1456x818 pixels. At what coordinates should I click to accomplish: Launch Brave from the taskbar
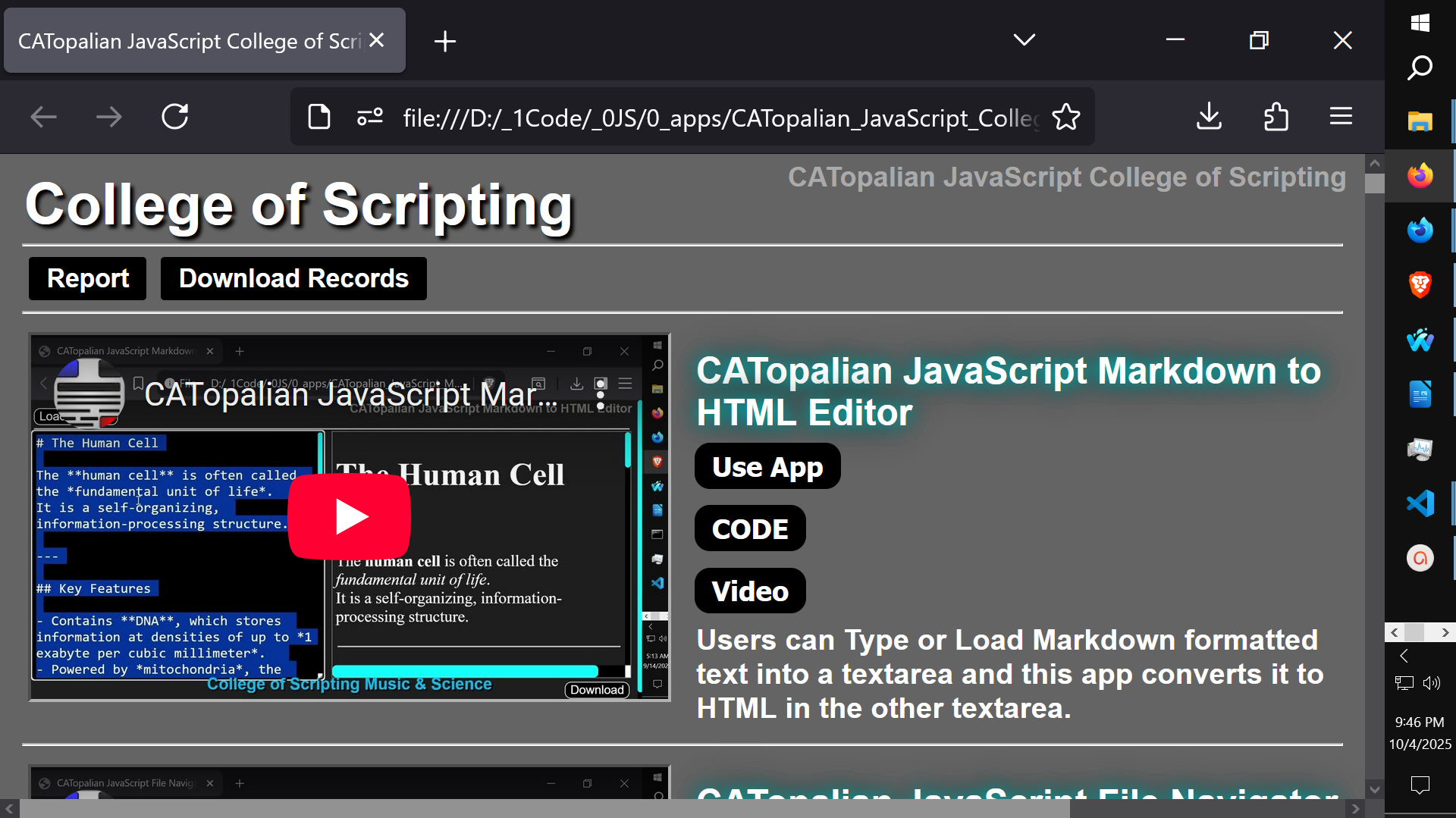pos(1420,284)
